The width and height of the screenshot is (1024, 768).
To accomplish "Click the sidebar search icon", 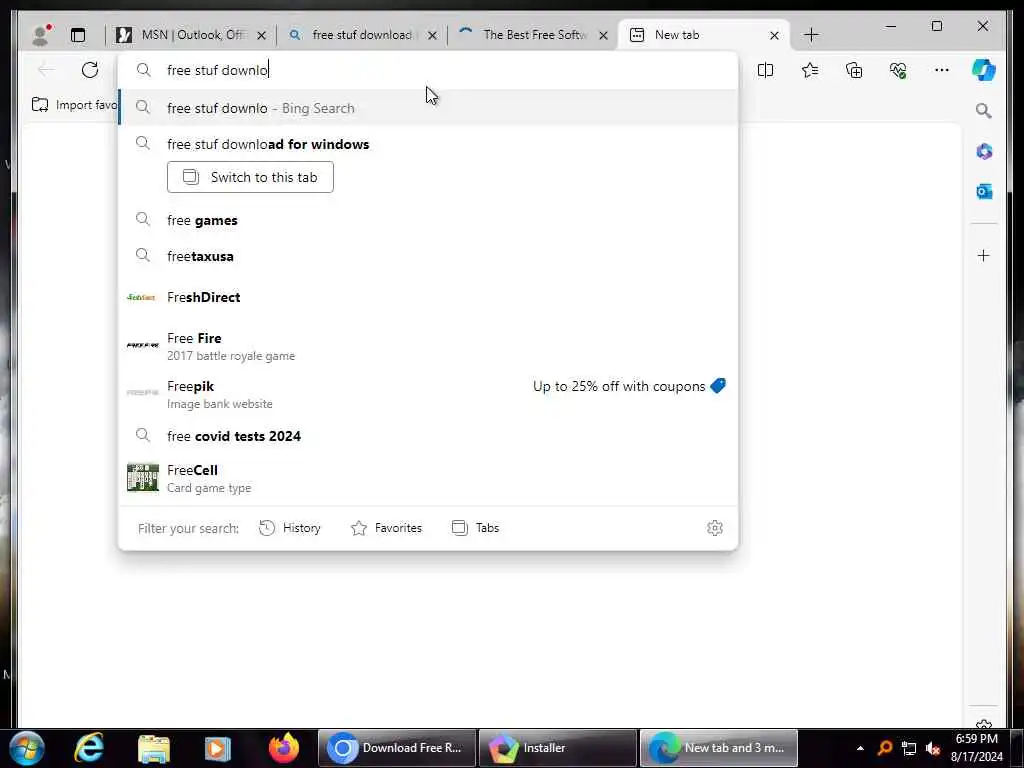I will [984, 111].
